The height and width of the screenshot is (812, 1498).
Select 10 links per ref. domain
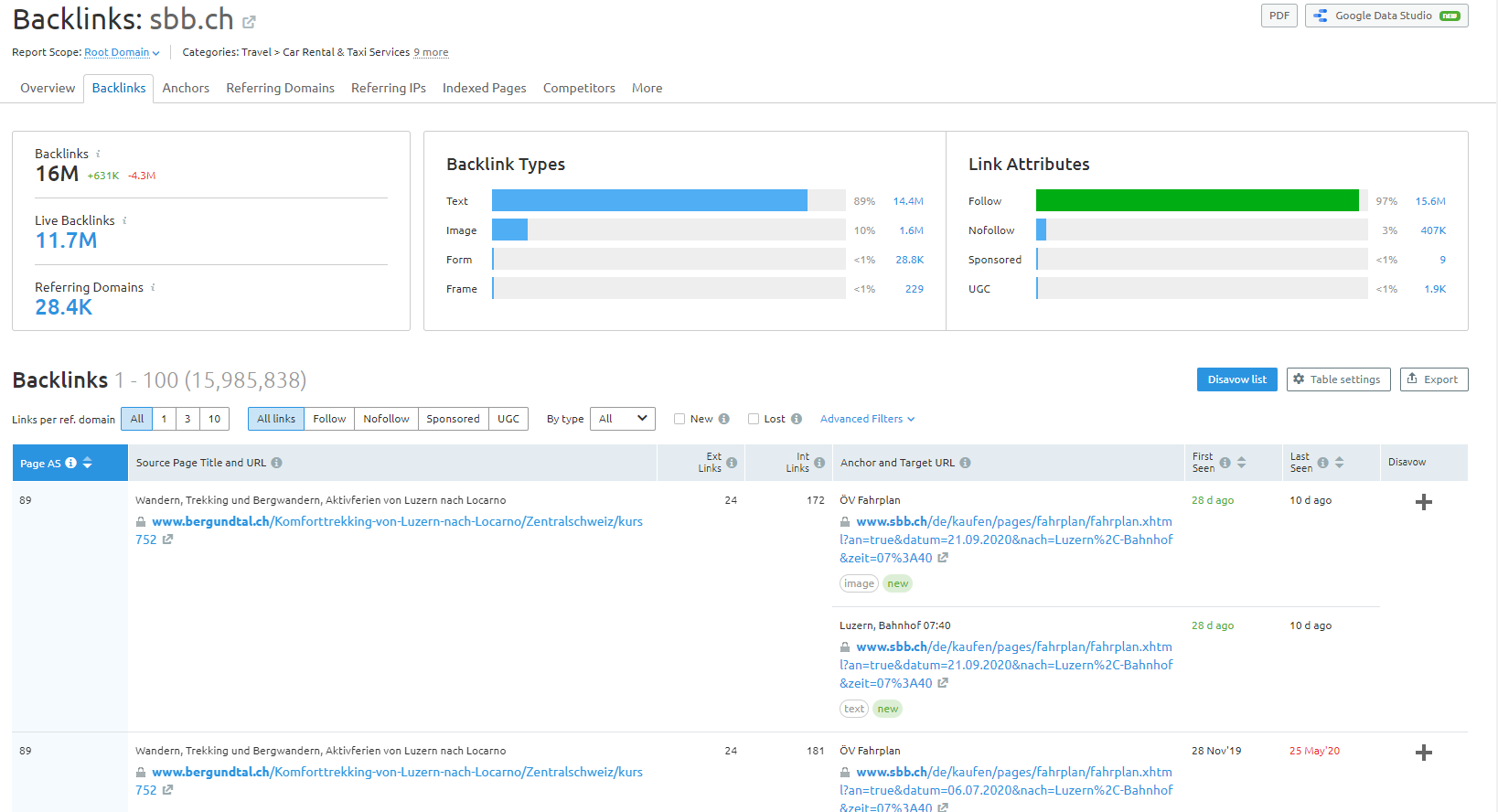tap(214, 419)
